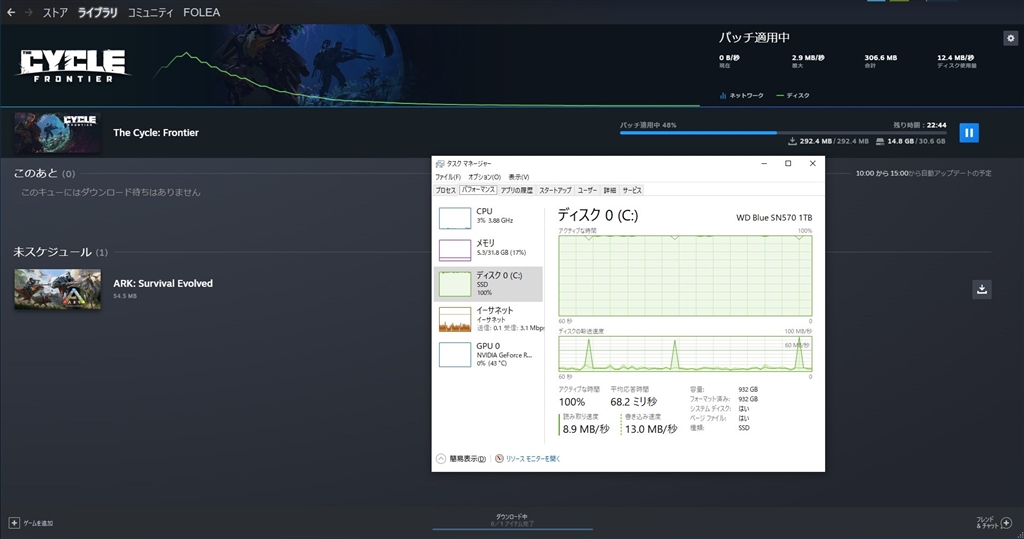
Task: Select イーサネット in performance sidebar
Action: [488, 319]
